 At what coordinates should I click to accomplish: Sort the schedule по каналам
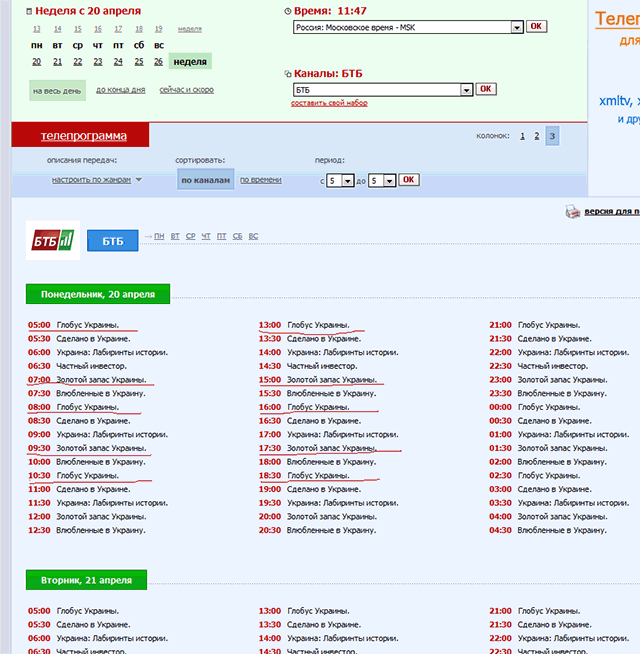tap(205, 180)
